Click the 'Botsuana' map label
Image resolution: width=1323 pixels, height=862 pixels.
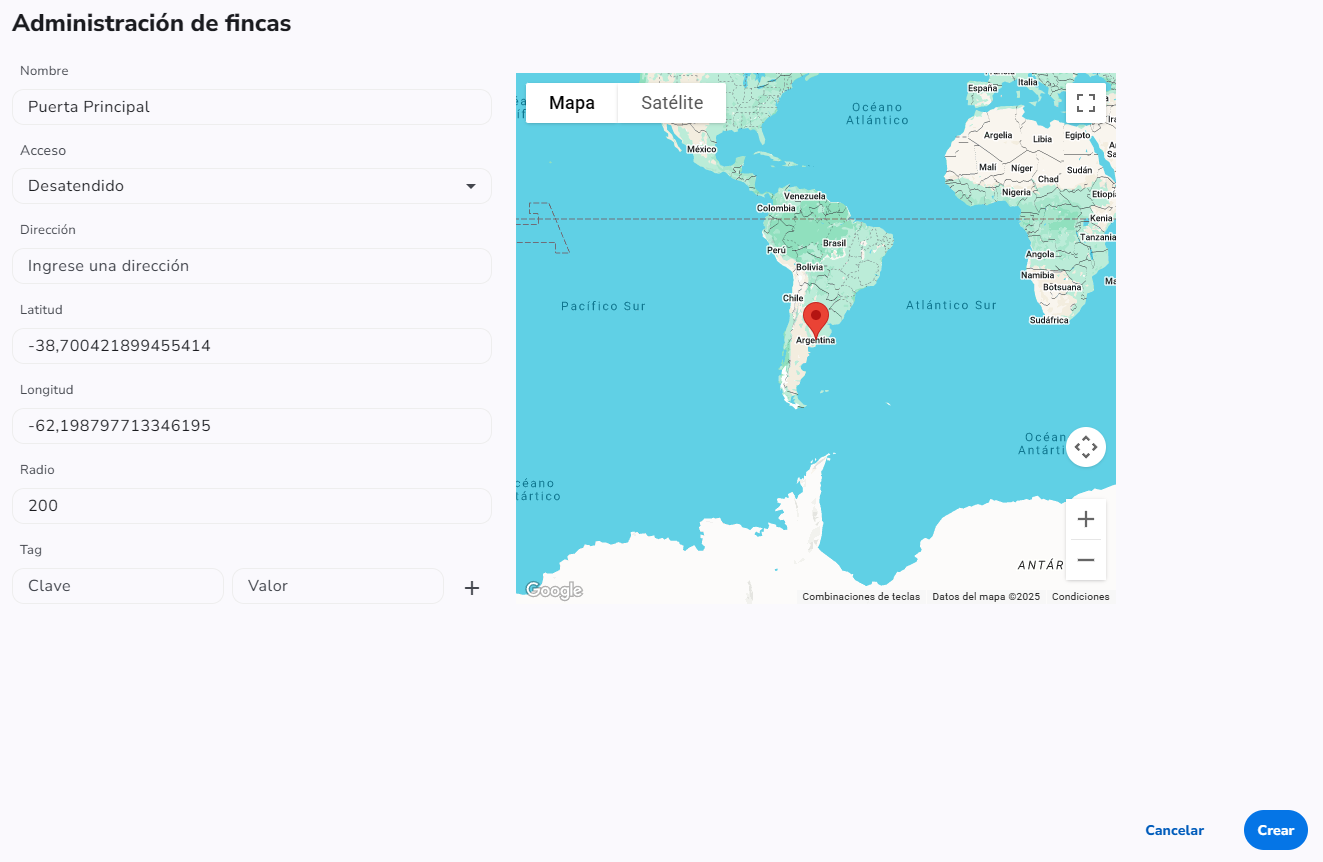(1062, 287)
